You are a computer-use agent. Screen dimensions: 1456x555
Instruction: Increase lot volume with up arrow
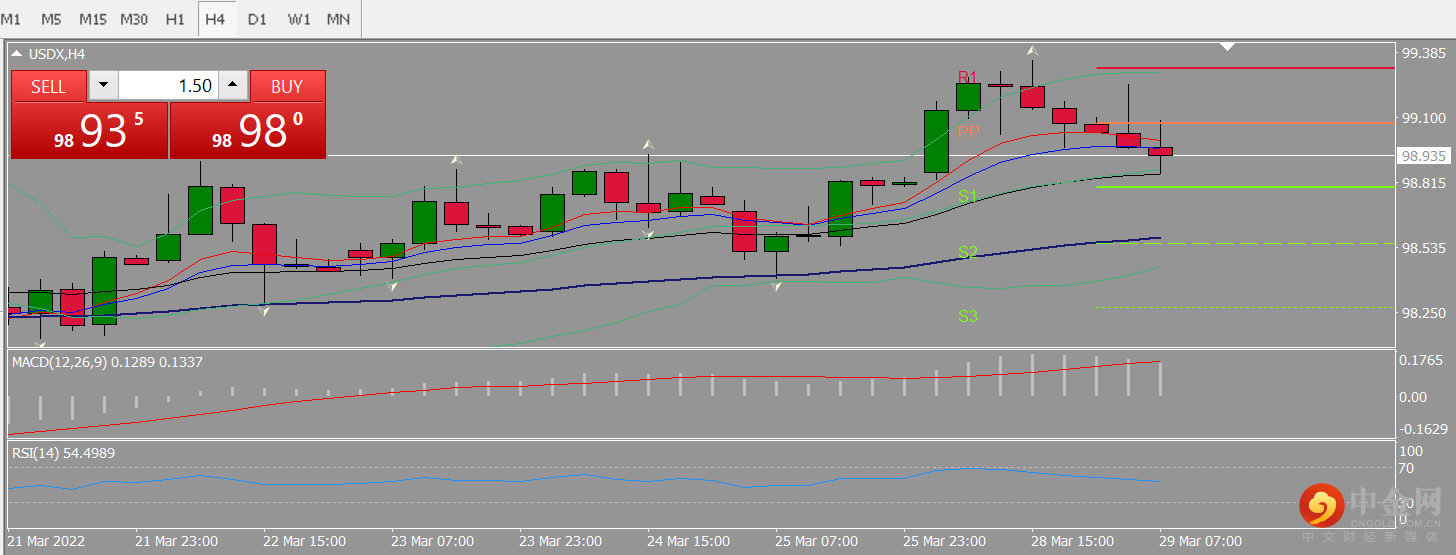click(233, 86)
